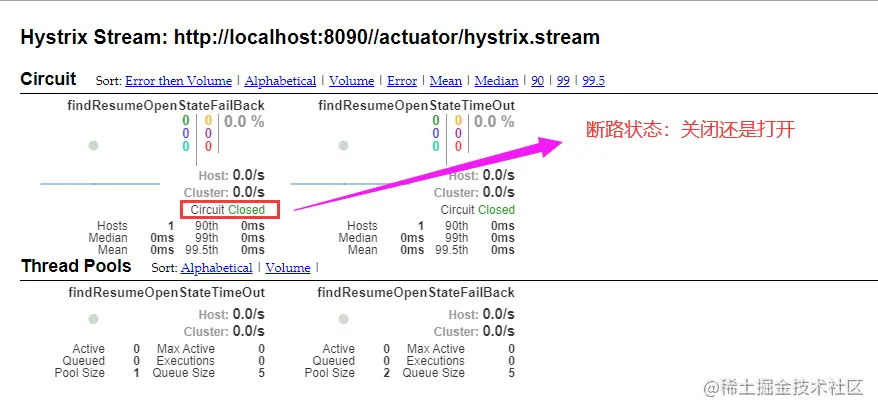Click Circuit Closed status of FailBack circuit

tap(227, 210)
